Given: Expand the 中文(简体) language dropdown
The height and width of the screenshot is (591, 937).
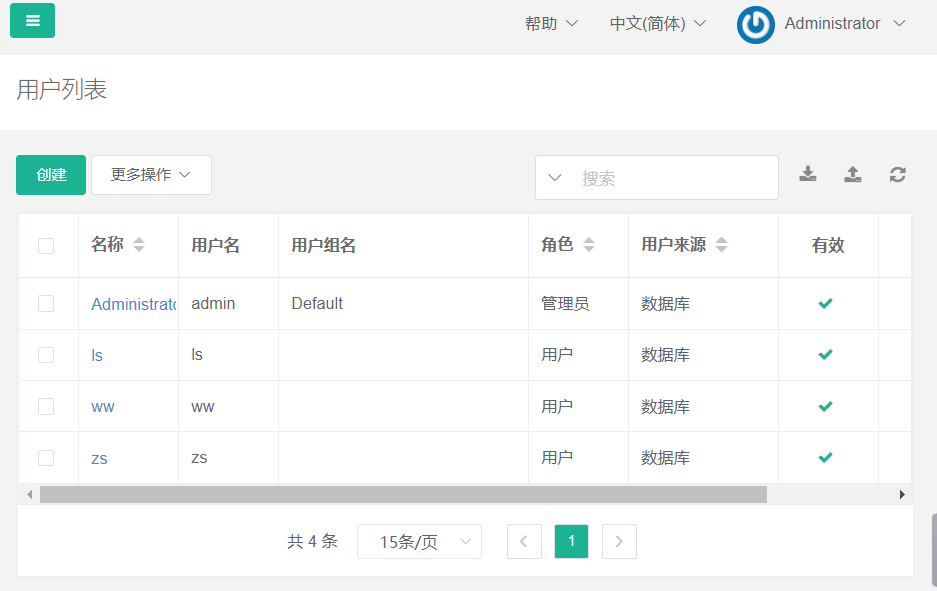Looking at the screenshot, I should pos(658,24).
